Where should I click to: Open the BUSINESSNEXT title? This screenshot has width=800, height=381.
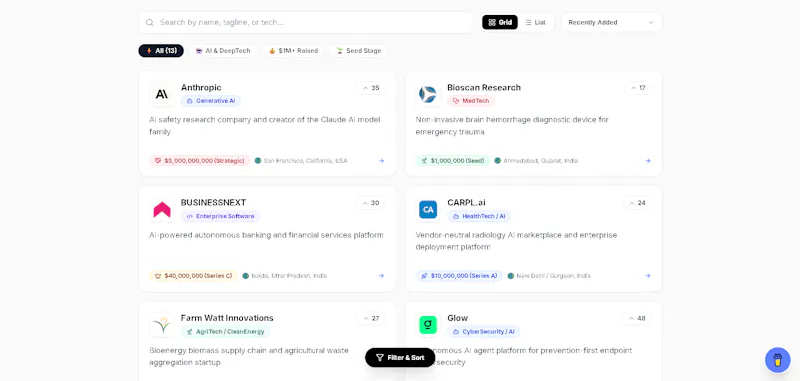tap(213, 202)
